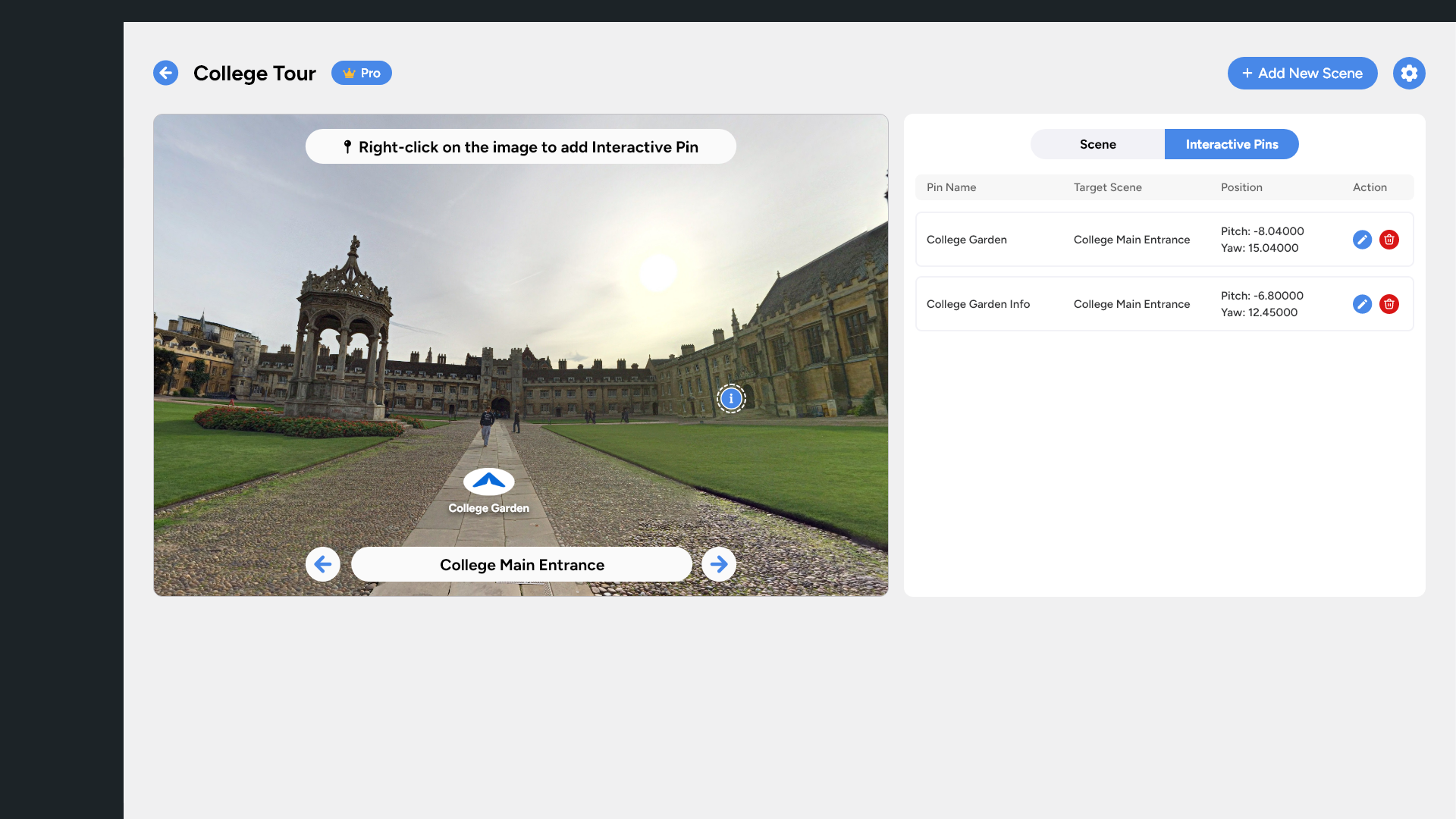Image resolution: width=1456 pixels, height=819 pixels.
Task: Delete the College Garden pin
Action: (x=1389, y=240)
